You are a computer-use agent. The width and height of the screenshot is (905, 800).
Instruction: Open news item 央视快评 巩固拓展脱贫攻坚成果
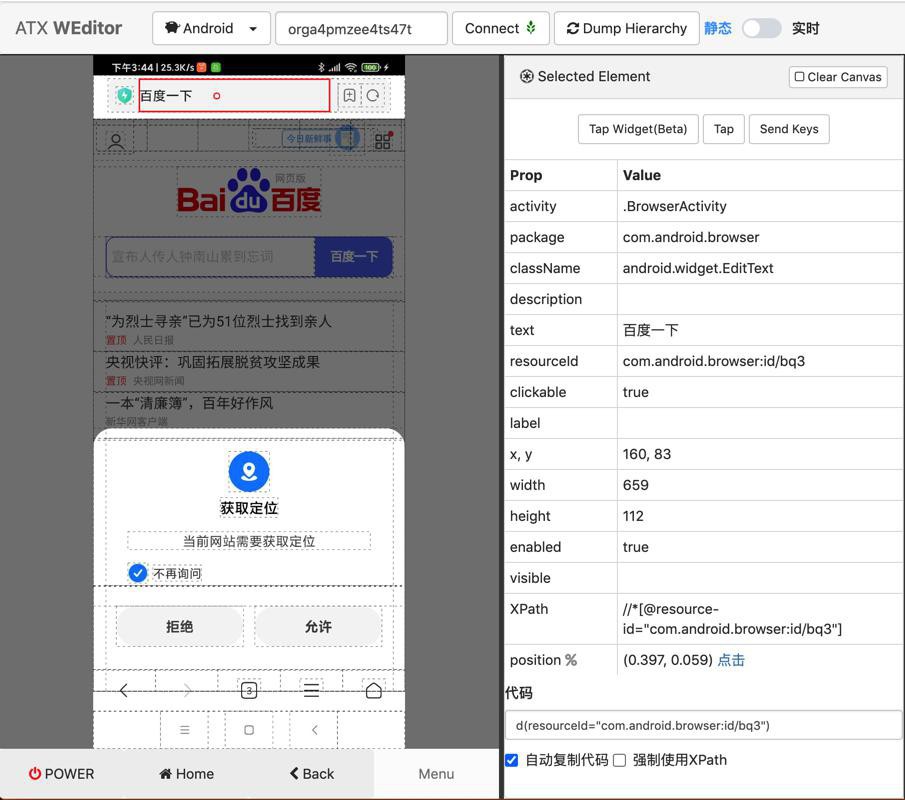tap(212, 362)
